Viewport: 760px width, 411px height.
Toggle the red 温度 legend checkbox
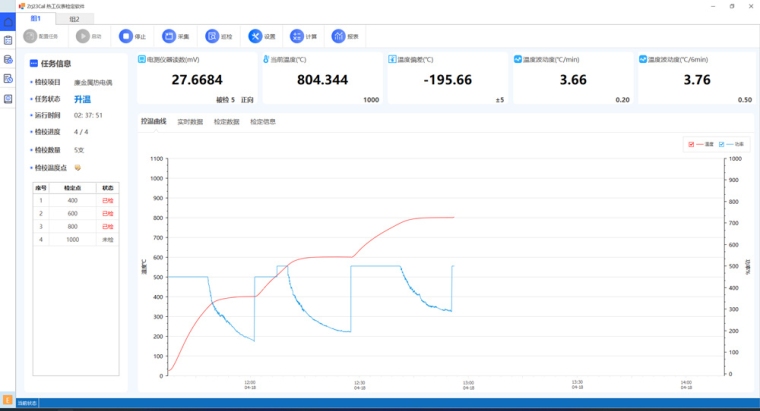pos(691,144)
